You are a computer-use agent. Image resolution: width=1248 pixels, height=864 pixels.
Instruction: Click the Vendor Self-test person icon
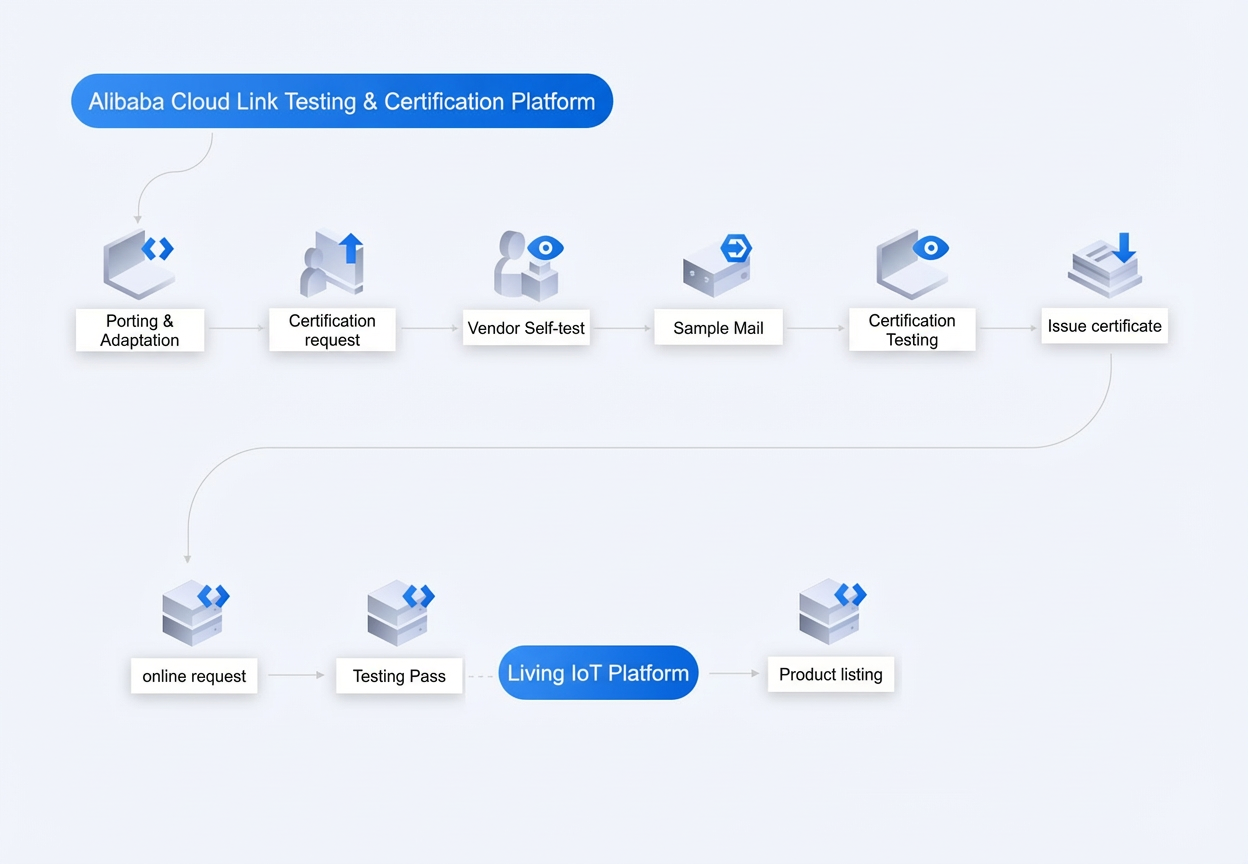point(529,265)
